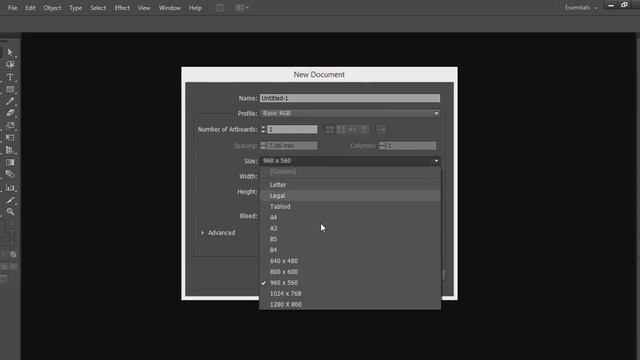
Task: Choose 800 x 600 from the Size list
Action: tap(350, 272)
